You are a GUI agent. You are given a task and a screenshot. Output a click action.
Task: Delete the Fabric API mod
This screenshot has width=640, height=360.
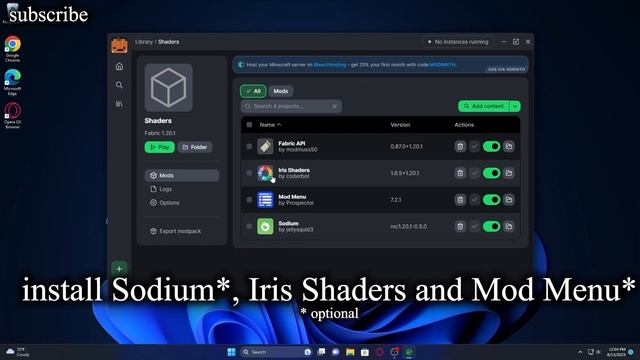460,146
